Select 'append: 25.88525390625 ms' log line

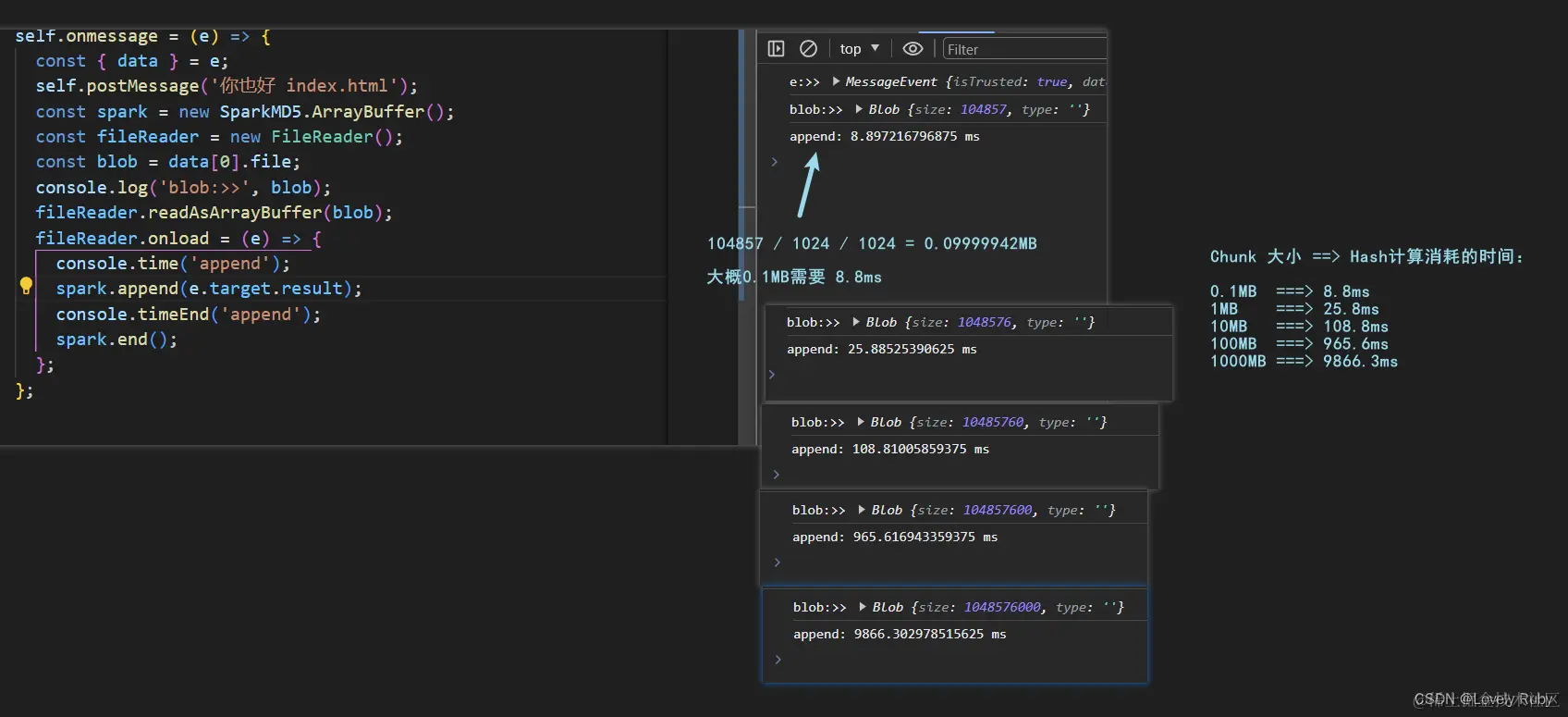(882, 349)
